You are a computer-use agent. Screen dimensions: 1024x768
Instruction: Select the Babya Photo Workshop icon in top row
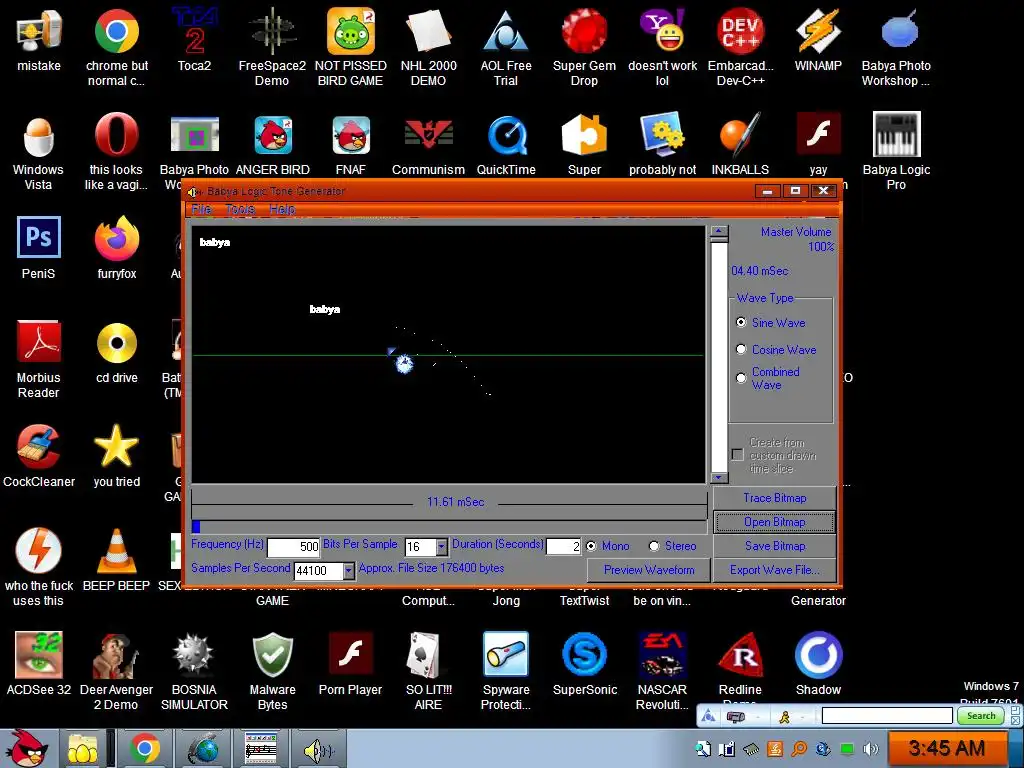(x=896, y=47)
